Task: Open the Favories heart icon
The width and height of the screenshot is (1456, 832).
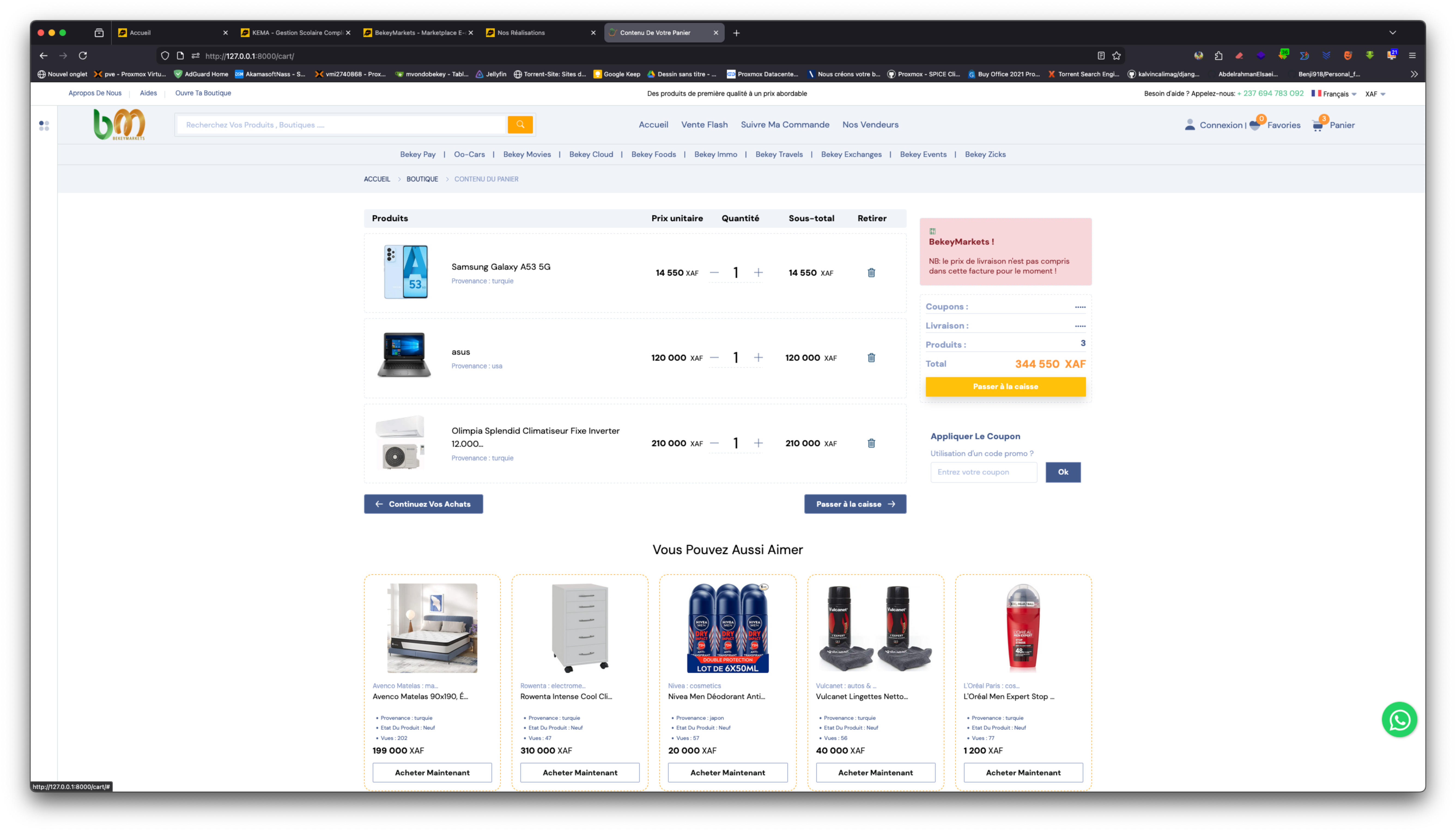Action: 1255,125
